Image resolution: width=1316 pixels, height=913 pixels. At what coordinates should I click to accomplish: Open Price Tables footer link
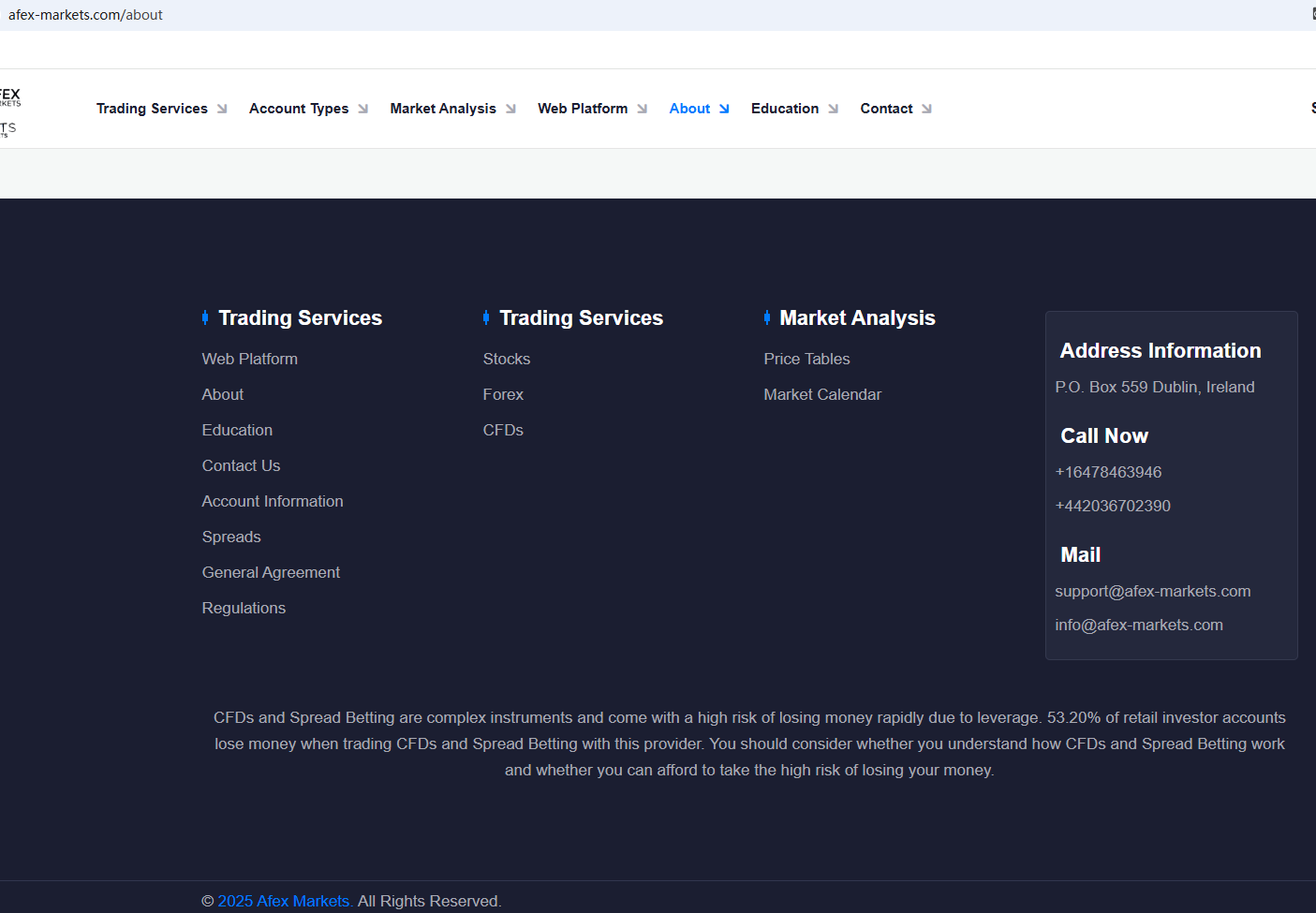806,359
